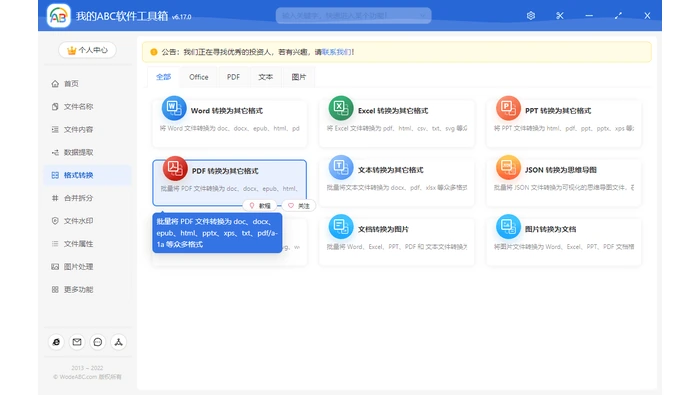Click the text conversion icon

click(341, 167)
